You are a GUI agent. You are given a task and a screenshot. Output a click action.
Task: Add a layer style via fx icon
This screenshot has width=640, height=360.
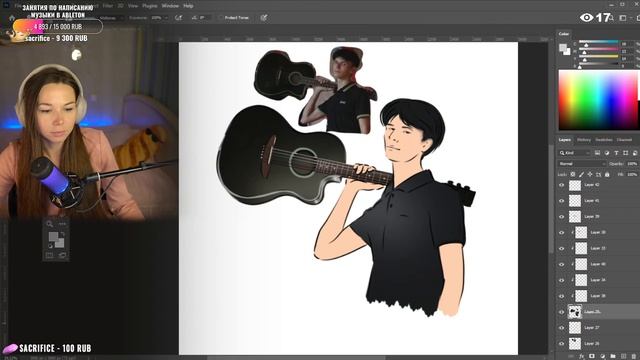click(581, 356)
